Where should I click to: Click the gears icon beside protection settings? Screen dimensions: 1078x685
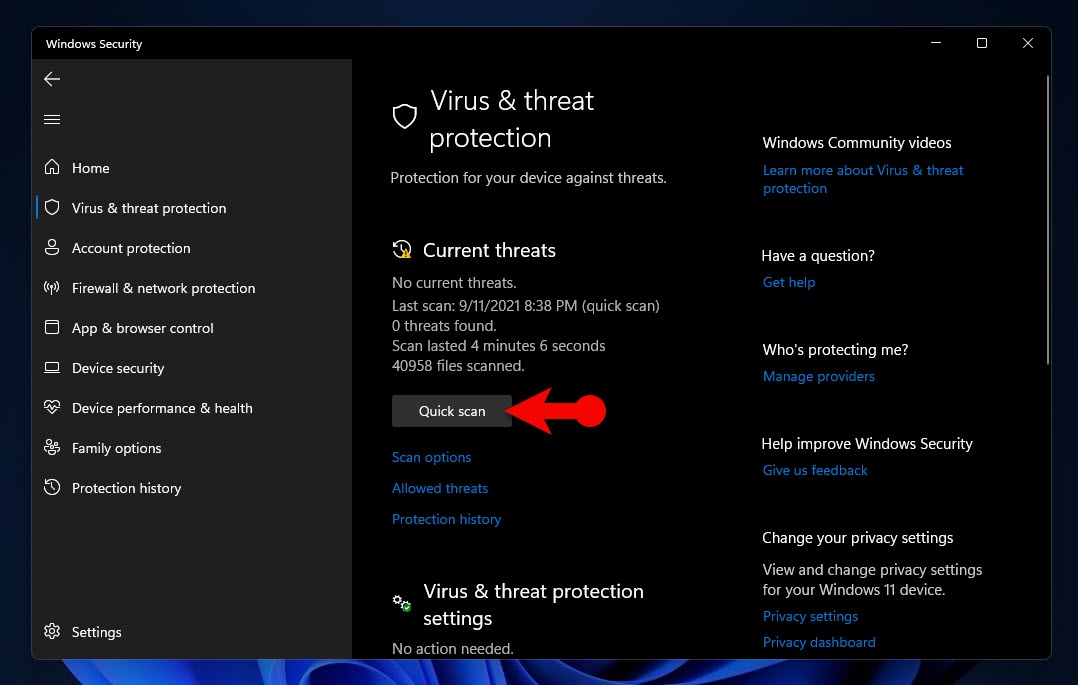point(402,603)
